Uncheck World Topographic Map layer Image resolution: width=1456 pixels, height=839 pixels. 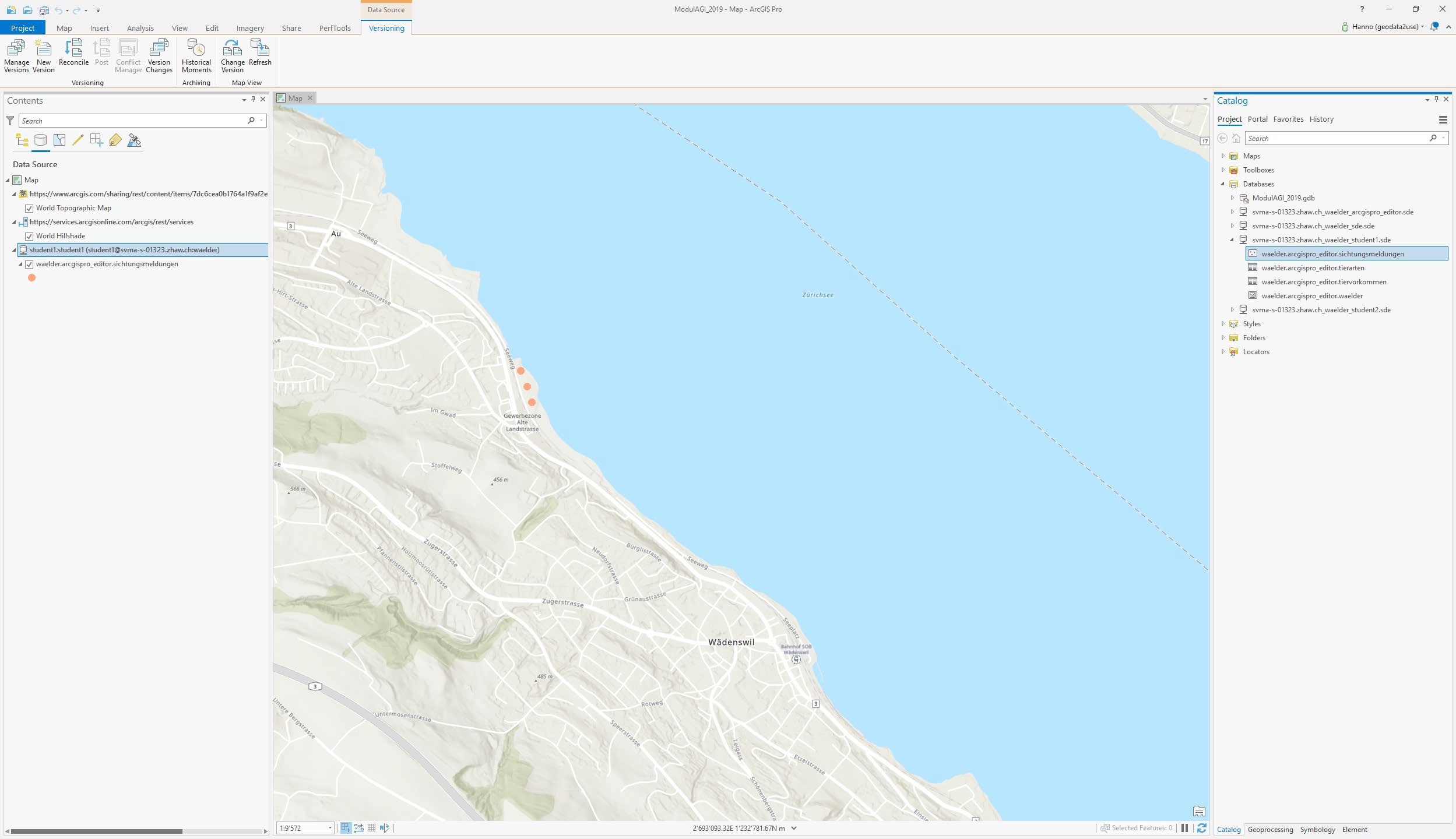pyautogui.click(x=29, y=208)
